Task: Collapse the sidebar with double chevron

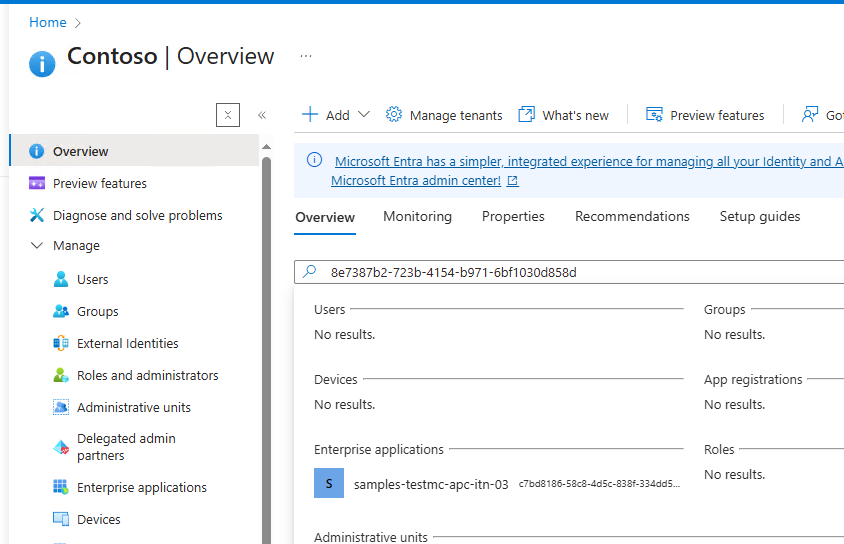Action: [262, 115]
